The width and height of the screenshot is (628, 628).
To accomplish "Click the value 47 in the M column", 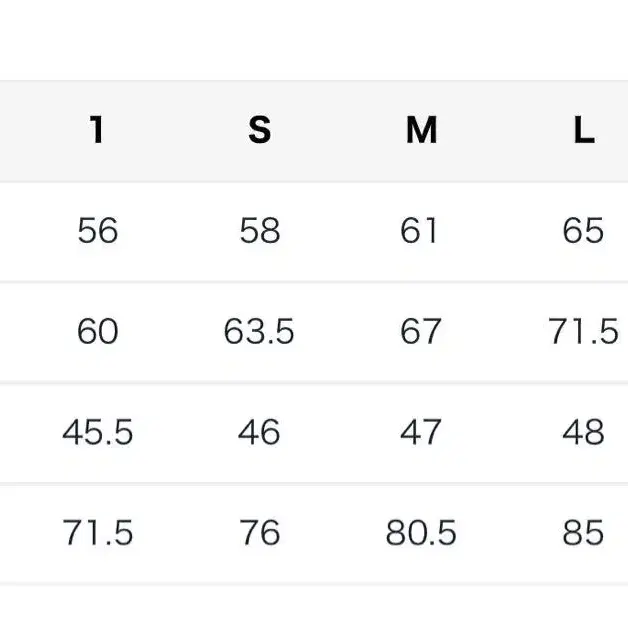I will coord(421,432).
